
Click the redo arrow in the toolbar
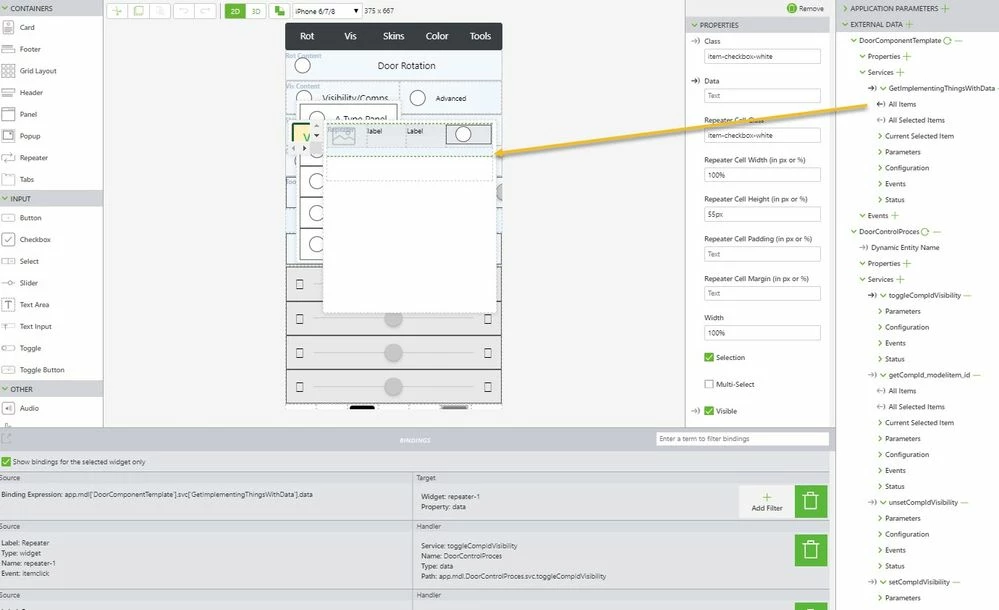[205, 11]
